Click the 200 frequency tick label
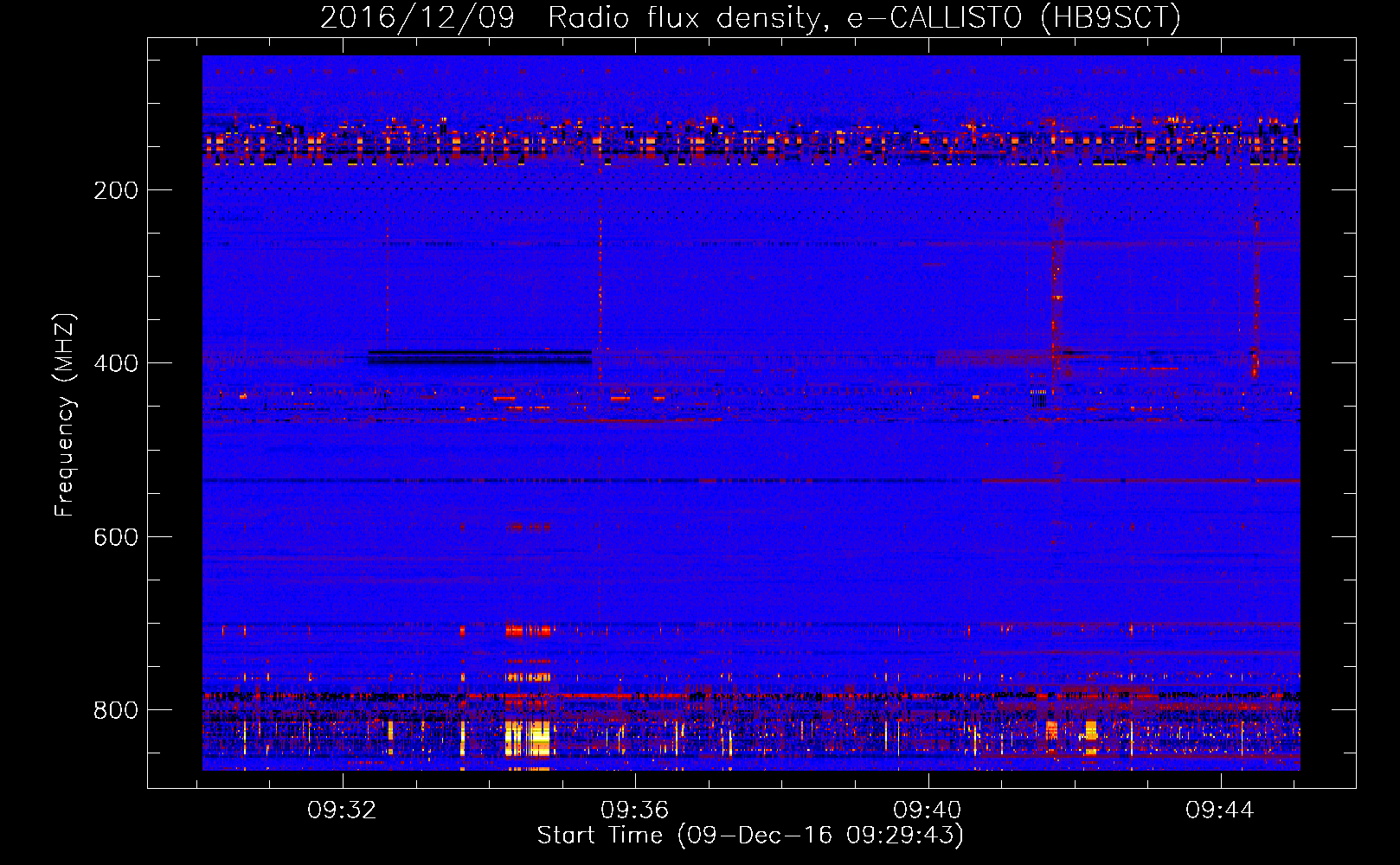 [x=116, y=190]
